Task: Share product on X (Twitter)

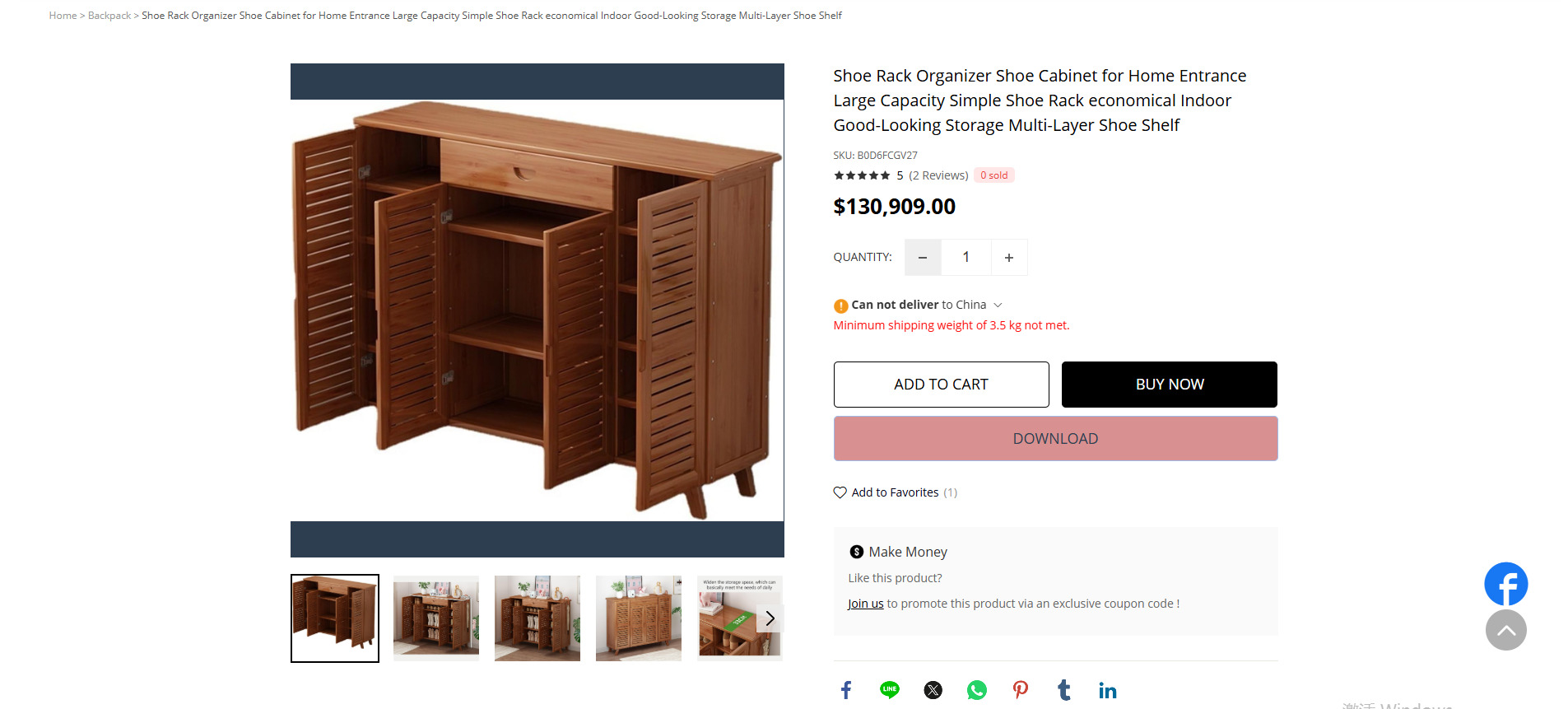Action: pos(933,690)
